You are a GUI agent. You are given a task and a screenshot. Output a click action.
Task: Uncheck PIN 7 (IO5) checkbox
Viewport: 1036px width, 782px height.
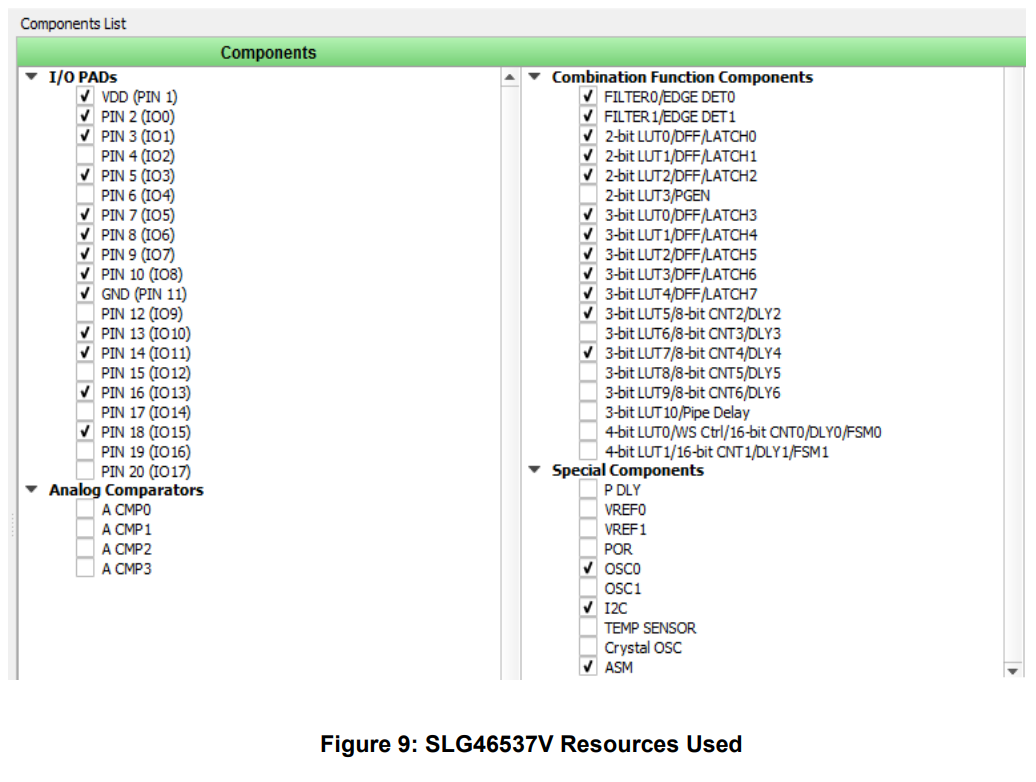click(85, 215)
